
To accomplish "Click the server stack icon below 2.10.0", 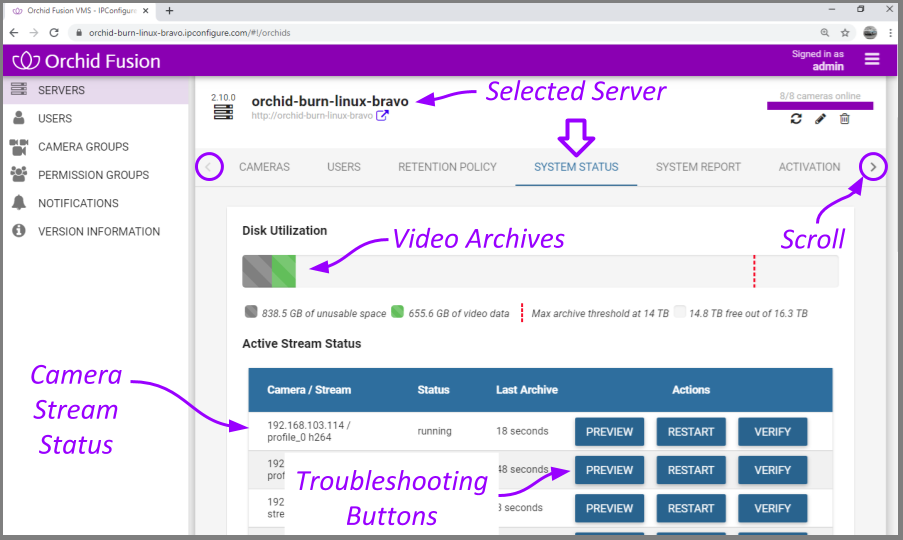I will coord(223,112).
